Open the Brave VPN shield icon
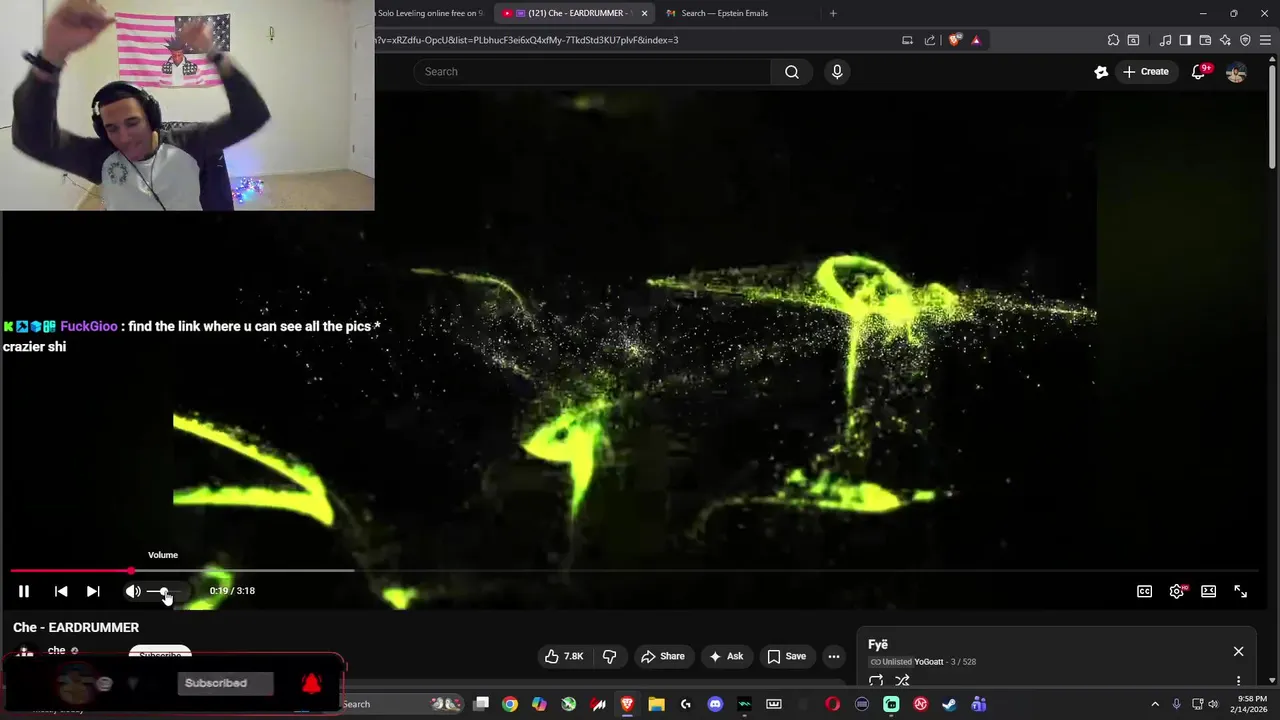The height and width of the screenshot is (720, 1280). (1245, 40)
